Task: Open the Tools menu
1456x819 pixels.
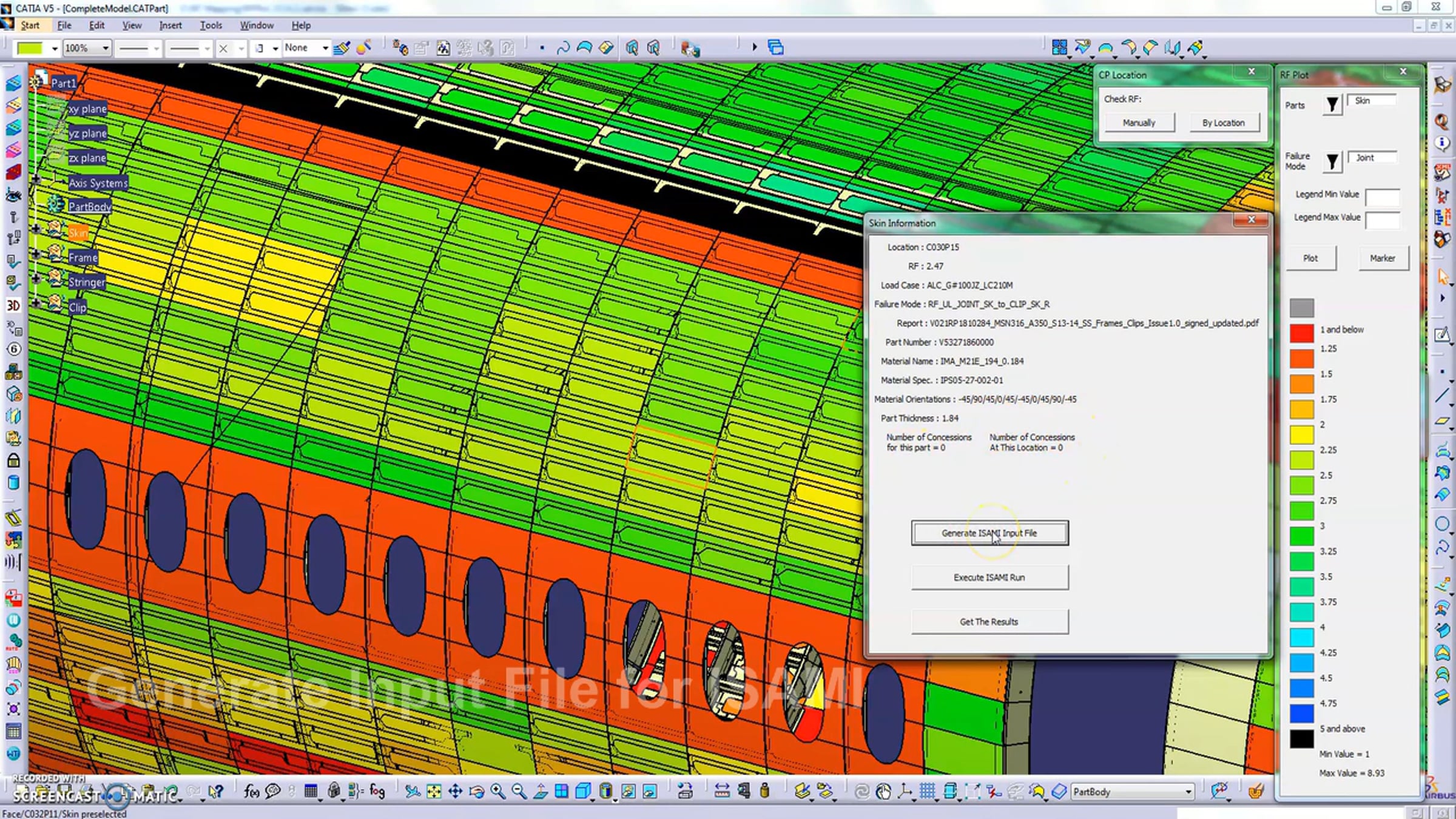Action: click(211, 25)
